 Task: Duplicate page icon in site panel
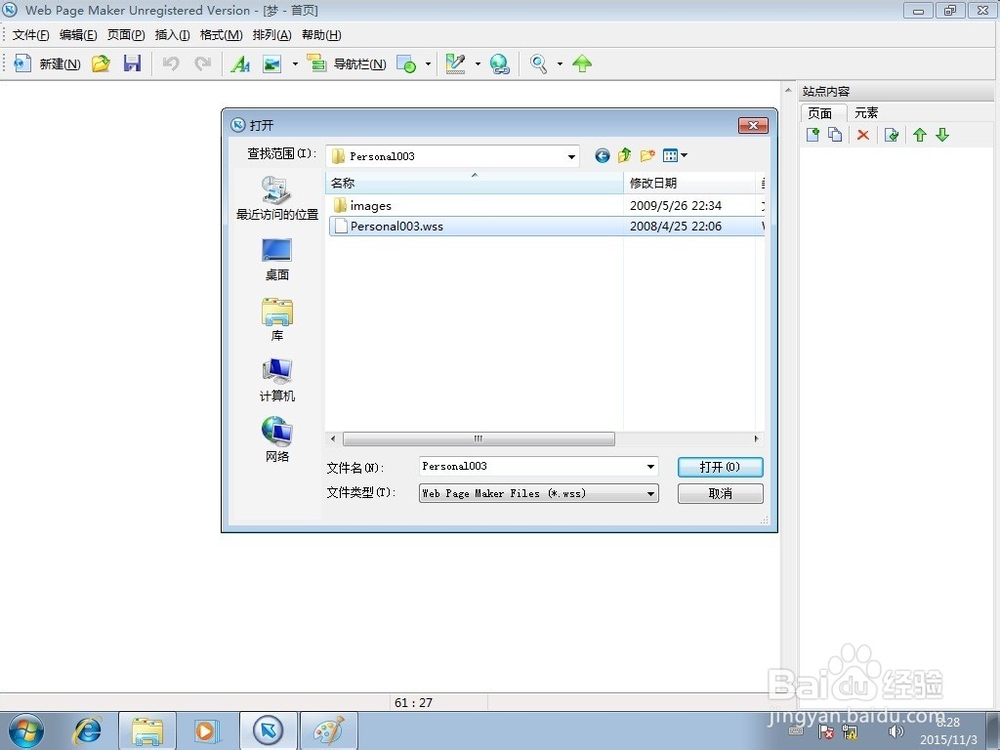point(835,135)
